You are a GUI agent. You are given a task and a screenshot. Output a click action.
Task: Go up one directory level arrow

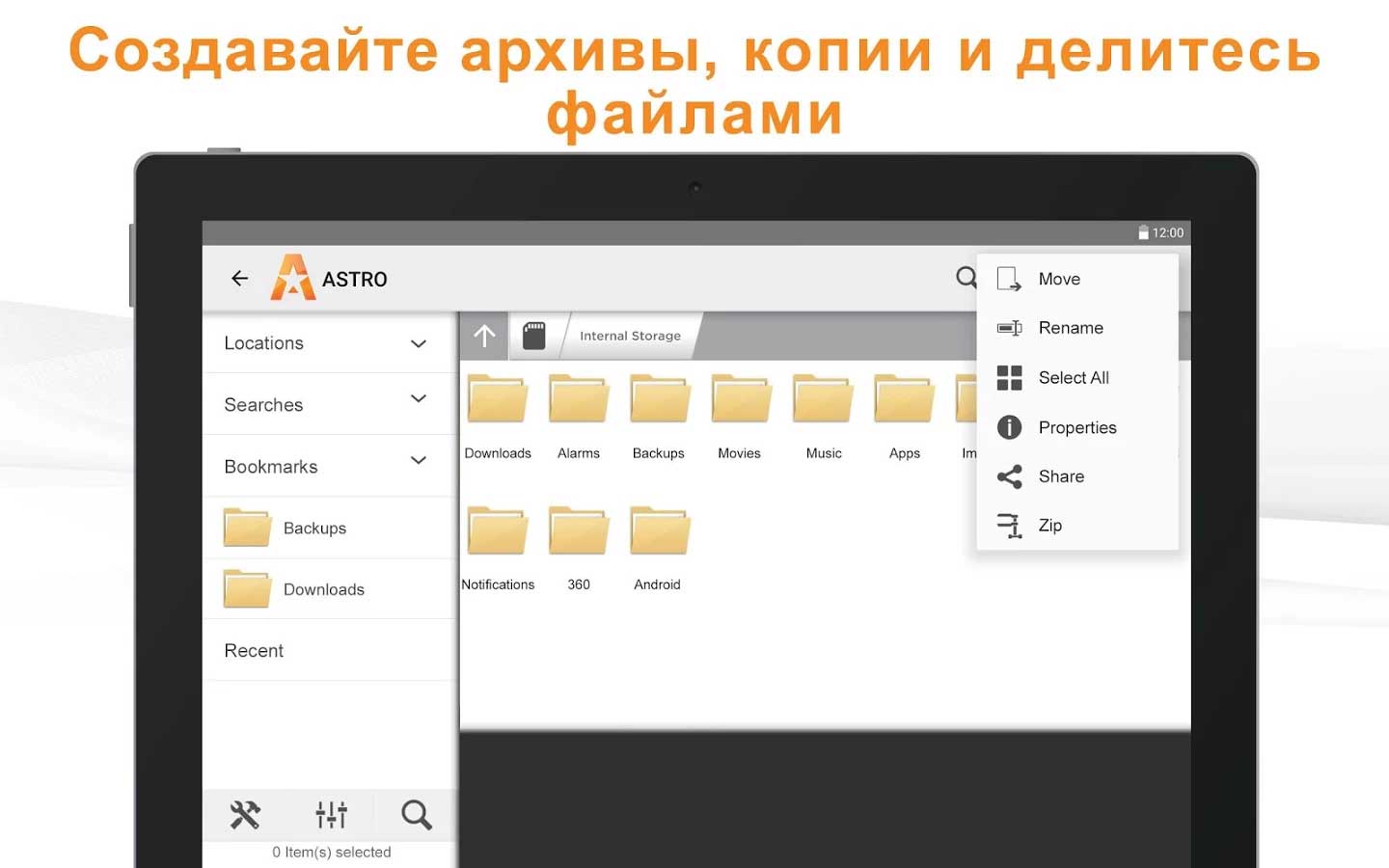(484, 336)
